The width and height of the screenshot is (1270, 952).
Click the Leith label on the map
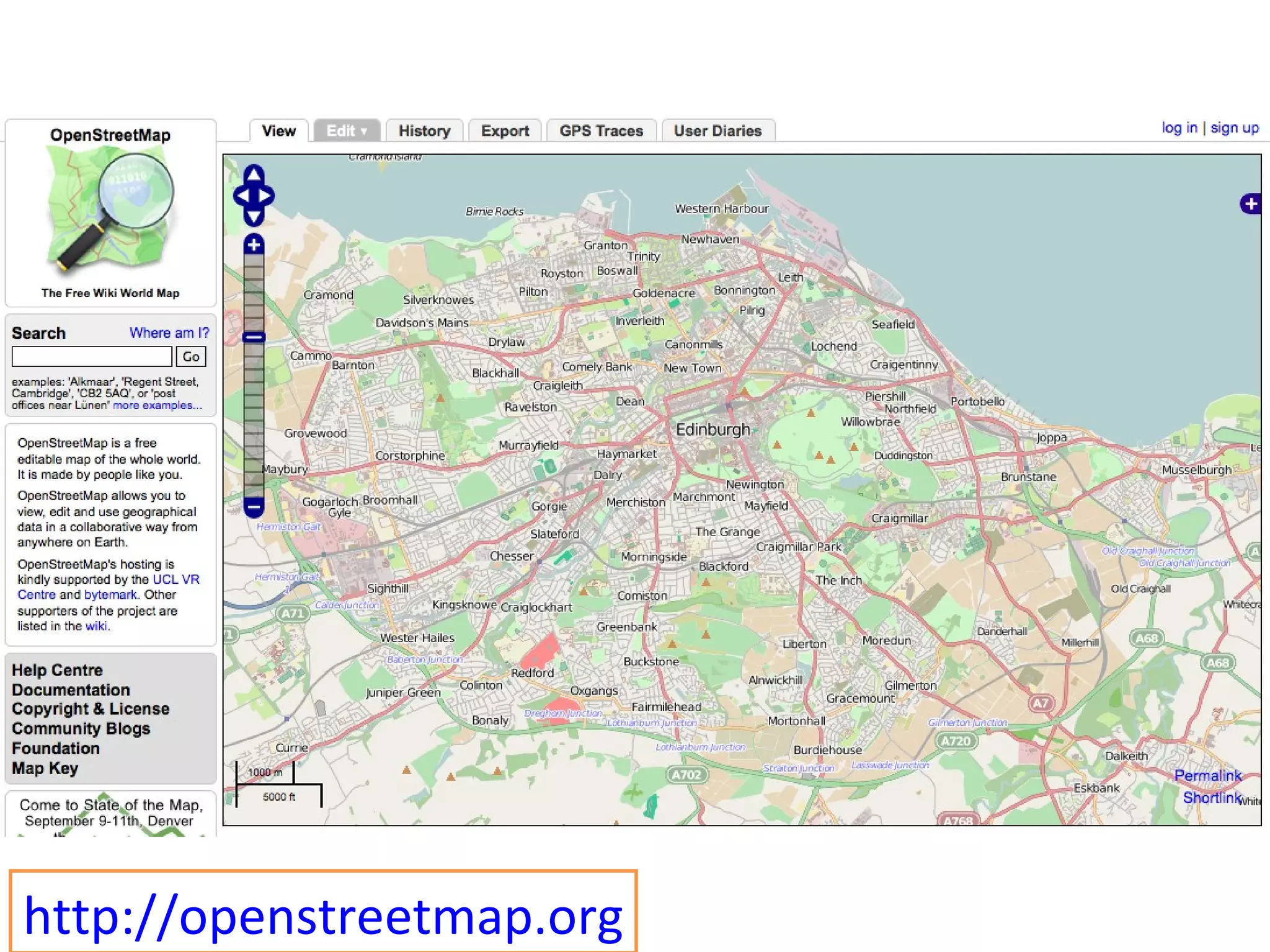[x=790, y=278]
